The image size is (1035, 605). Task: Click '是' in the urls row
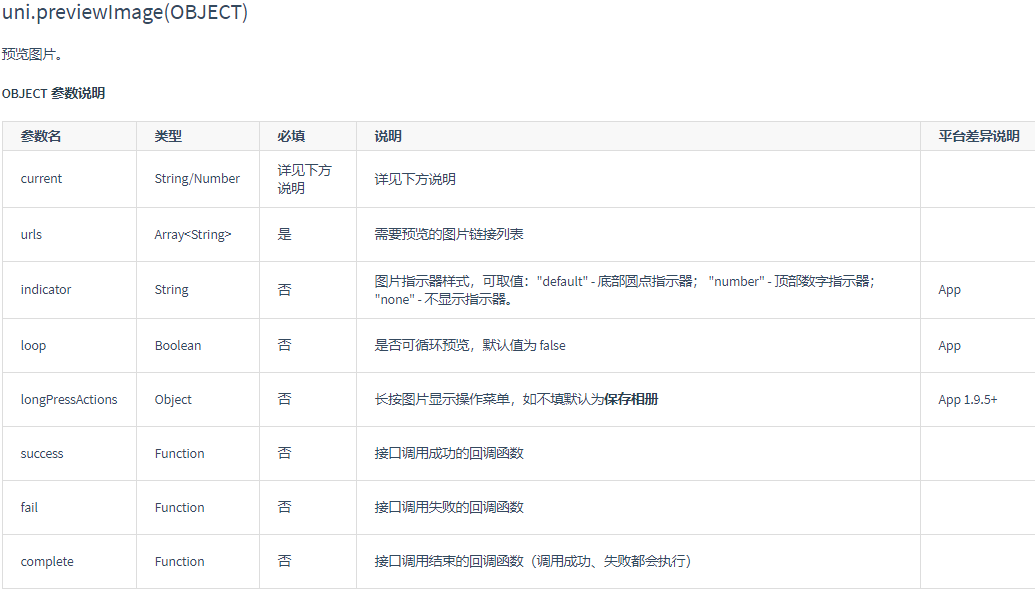coord(284,234)
